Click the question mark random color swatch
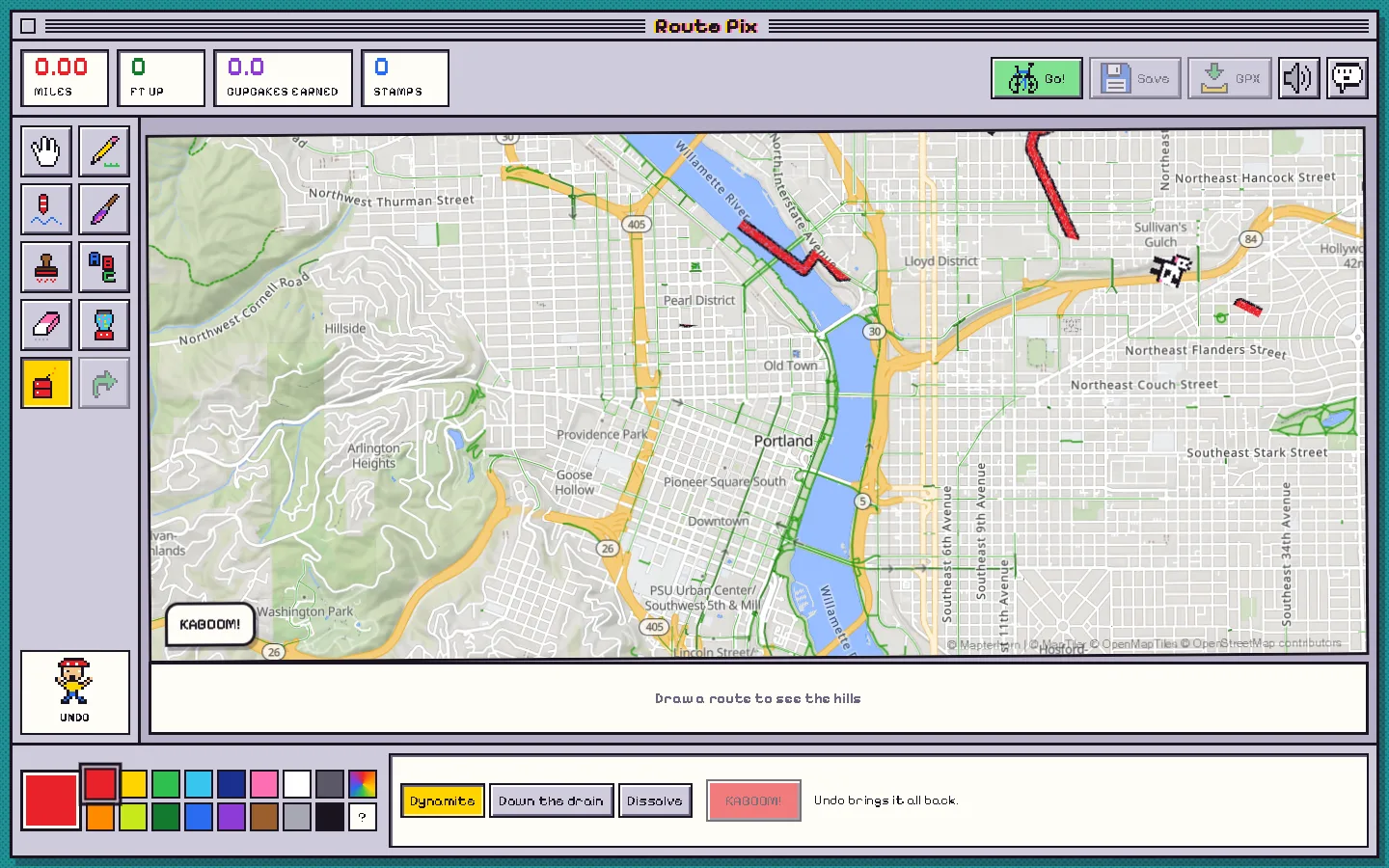Image resolution: width=1389 pixels, height=868 pixels. coord(363,817)
